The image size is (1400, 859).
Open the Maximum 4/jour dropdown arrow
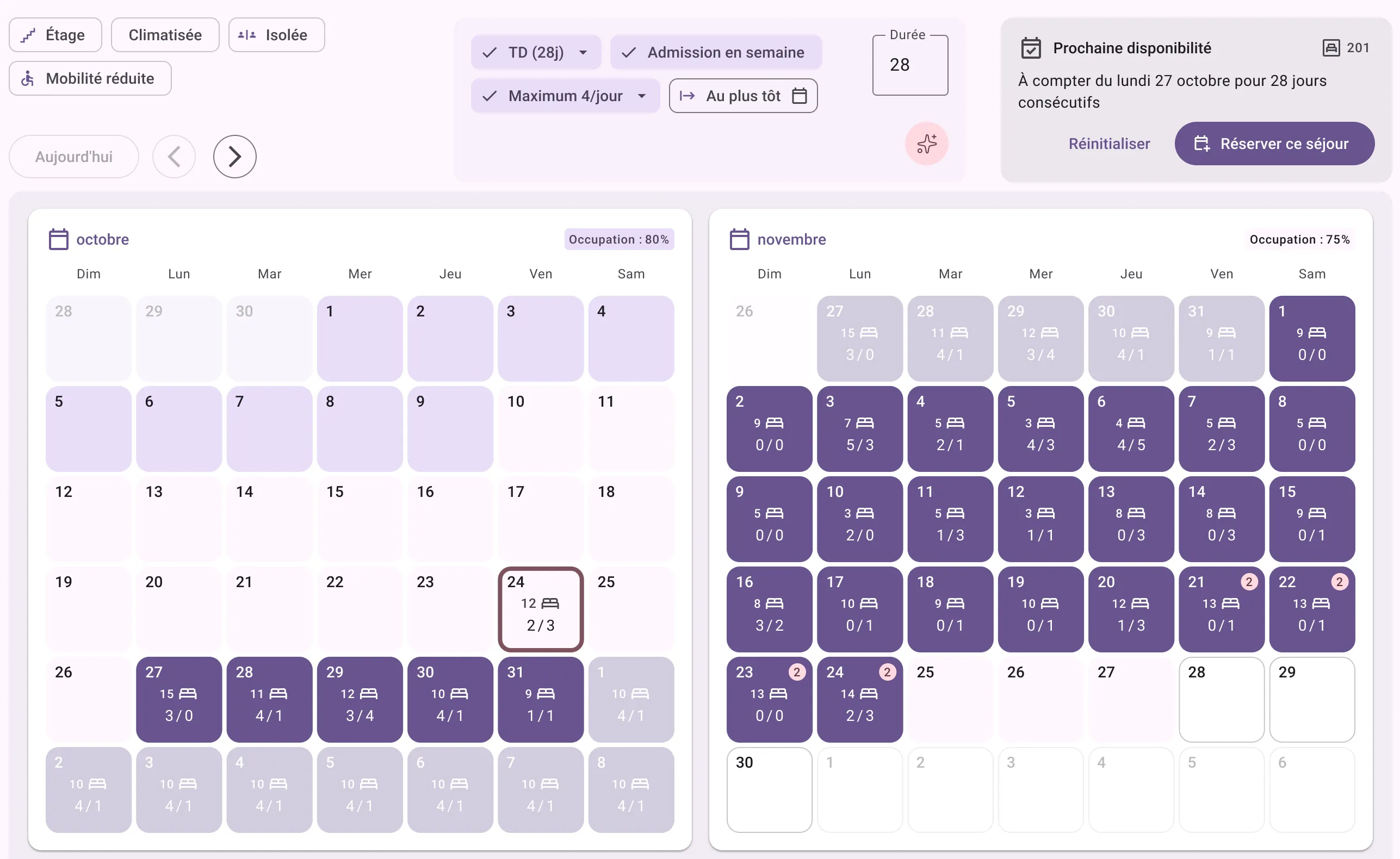point(642,96)
